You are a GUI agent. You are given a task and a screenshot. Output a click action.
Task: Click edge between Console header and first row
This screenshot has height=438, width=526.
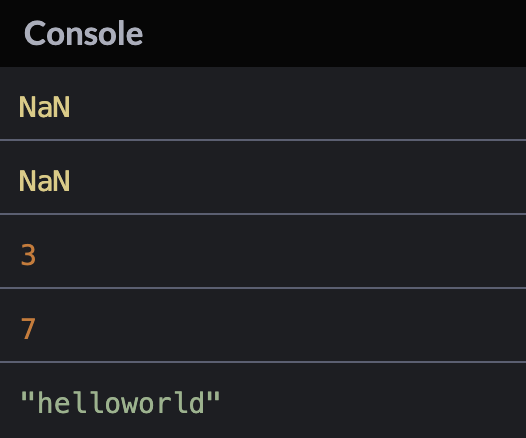(263, 67)
